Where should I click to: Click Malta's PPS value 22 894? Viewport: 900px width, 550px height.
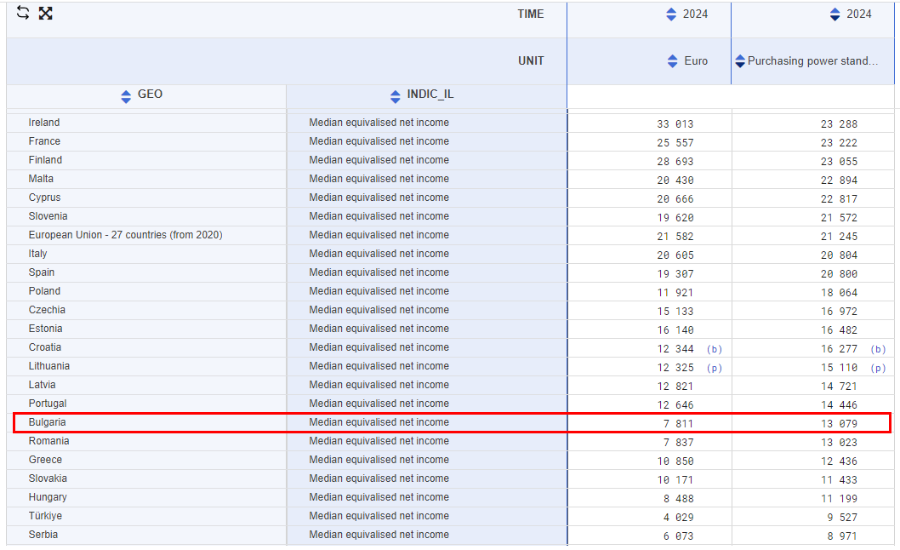click(839, 180)
